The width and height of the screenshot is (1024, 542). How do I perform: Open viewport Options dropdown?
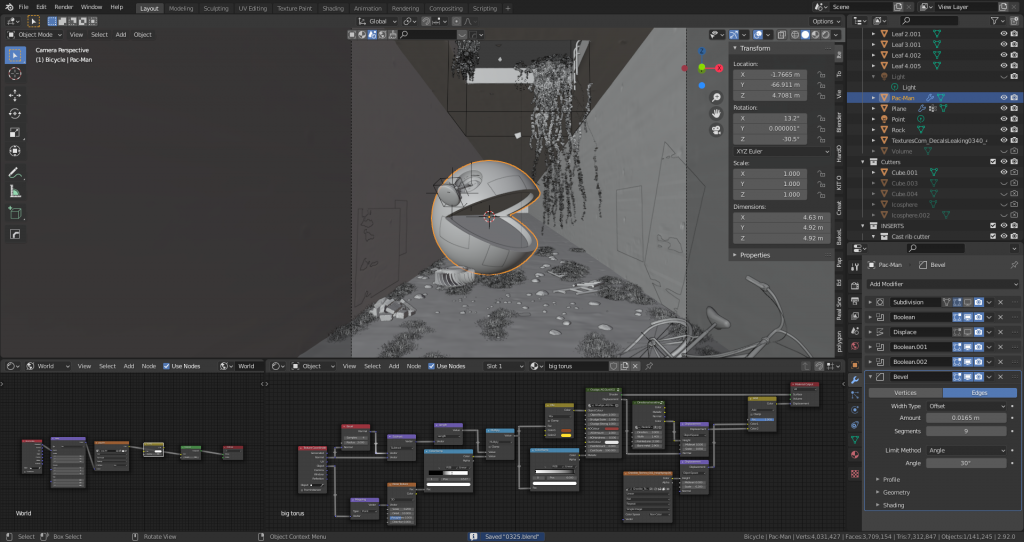(825, 22)
